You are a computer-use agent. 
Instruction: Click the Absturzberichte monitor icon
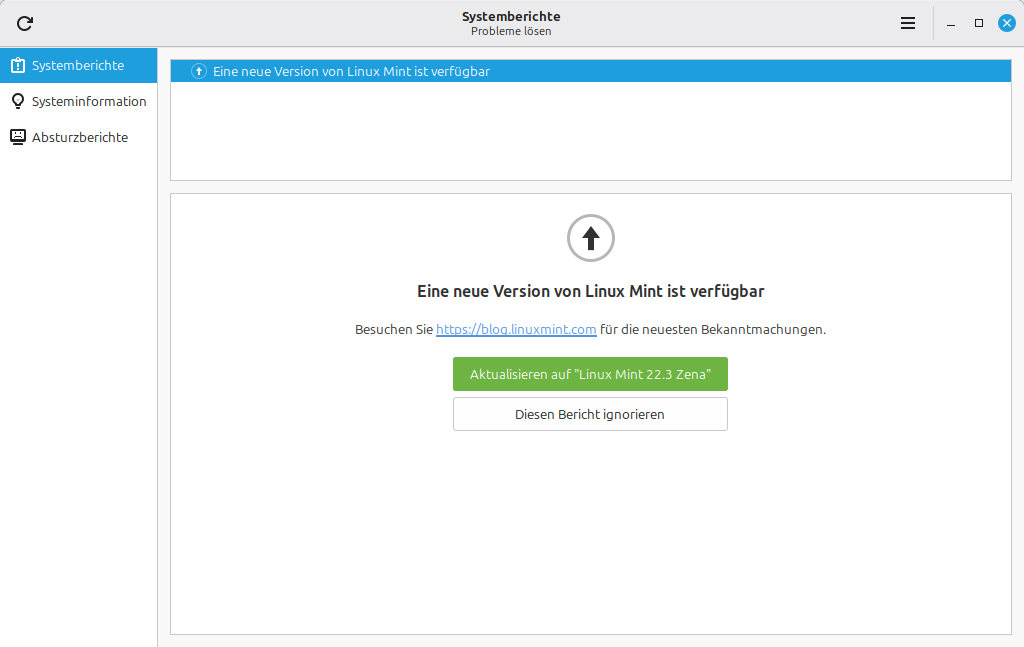click(x=18, y=137)
